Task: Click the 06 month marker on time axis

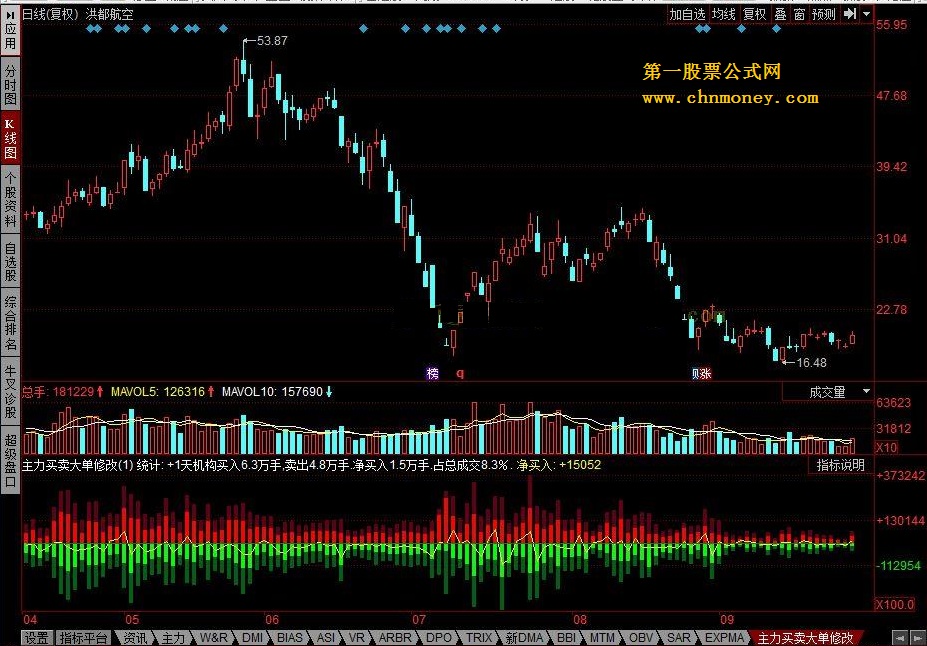Action: pyautogui.click(x=271, y=619)
